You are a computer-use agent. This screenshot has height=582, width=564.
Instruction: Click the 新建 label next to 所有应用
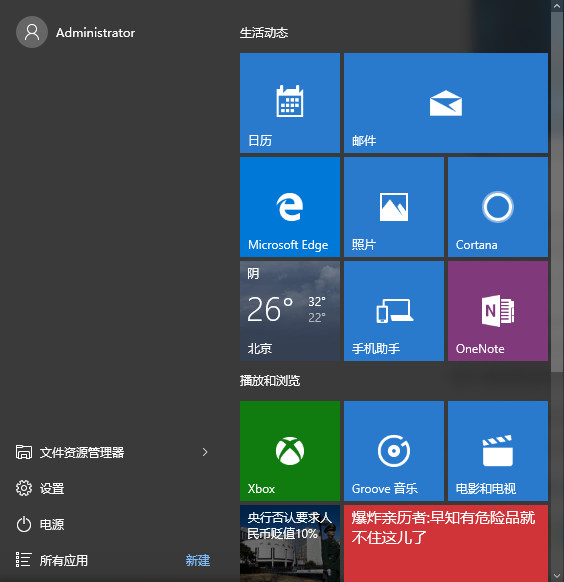tap(198, 560)
